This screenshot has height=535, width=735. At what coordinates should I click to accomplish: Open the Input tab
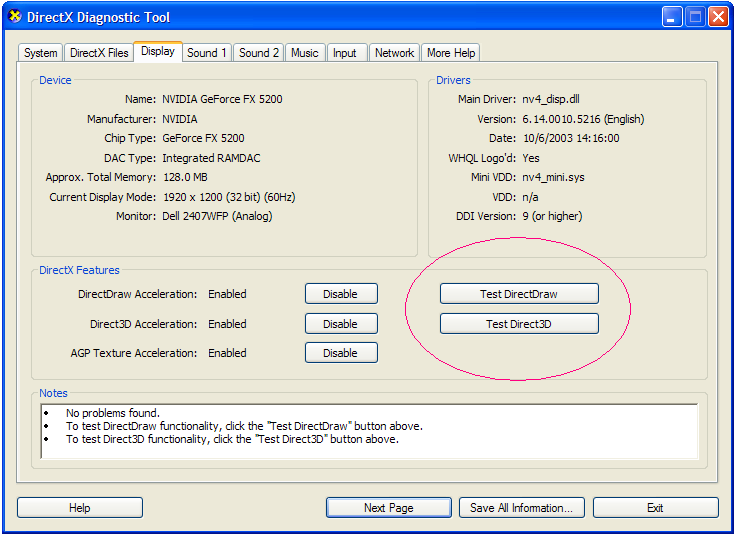tap(345, 53)
